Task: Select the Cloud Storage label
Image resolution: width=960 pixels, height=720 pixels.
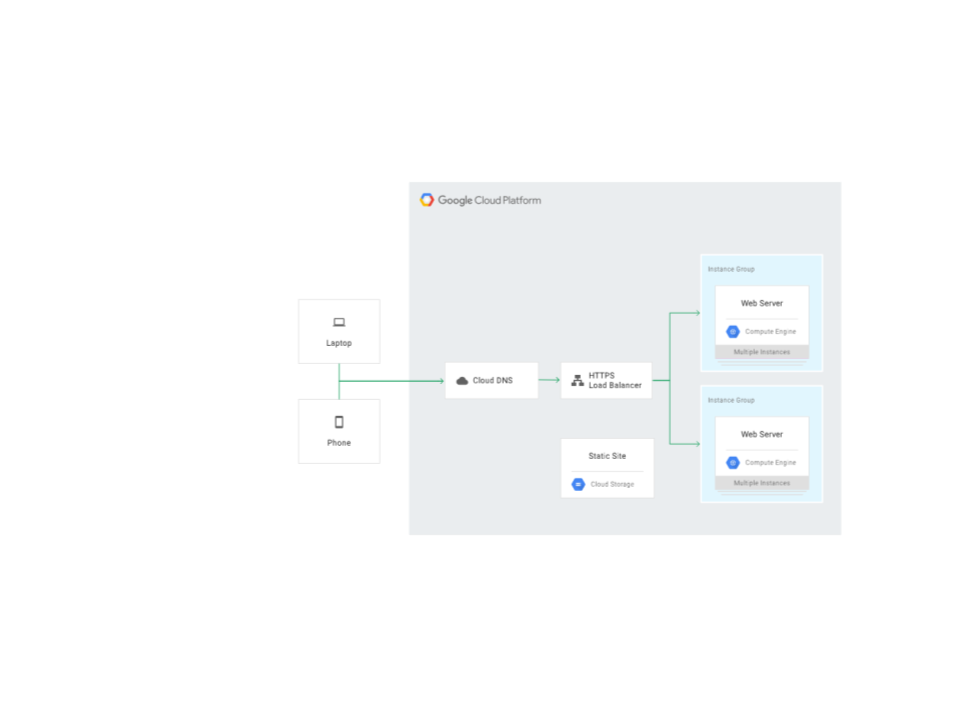Action: 612,484
